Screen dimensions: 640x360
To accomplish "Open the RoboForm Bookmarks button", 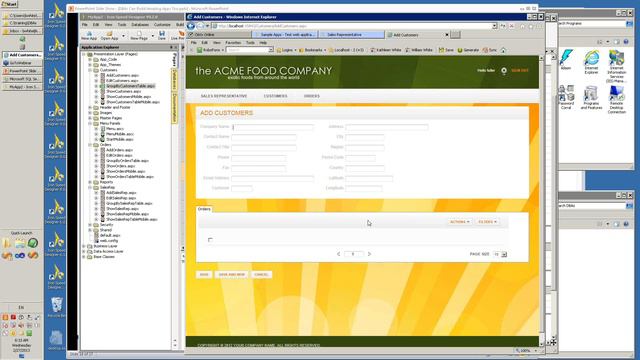I will (x=312, y=50).
